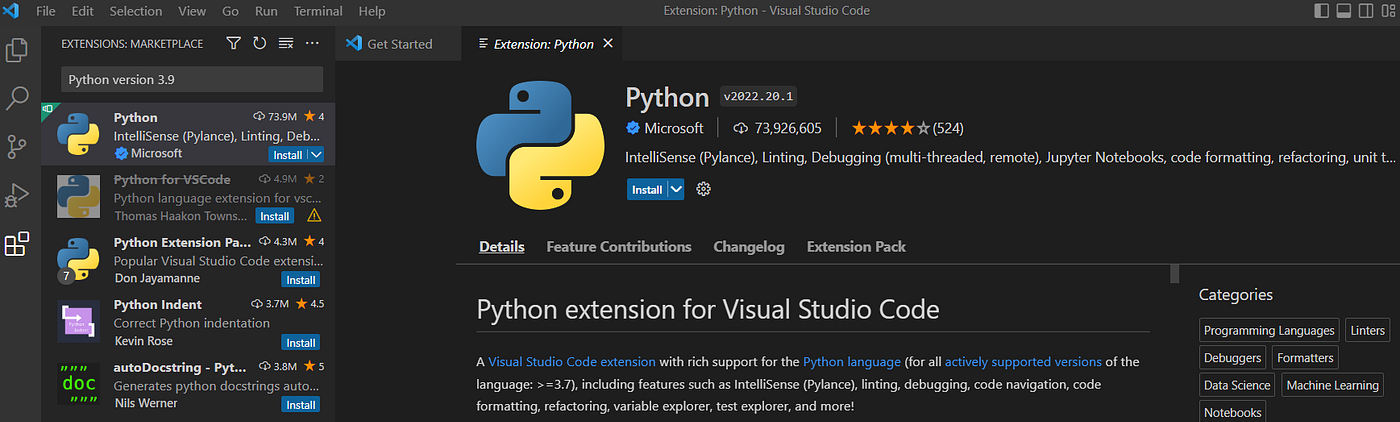
Task: Toggle the primary sidebar layout button
Action: (x=1322, y=11)
